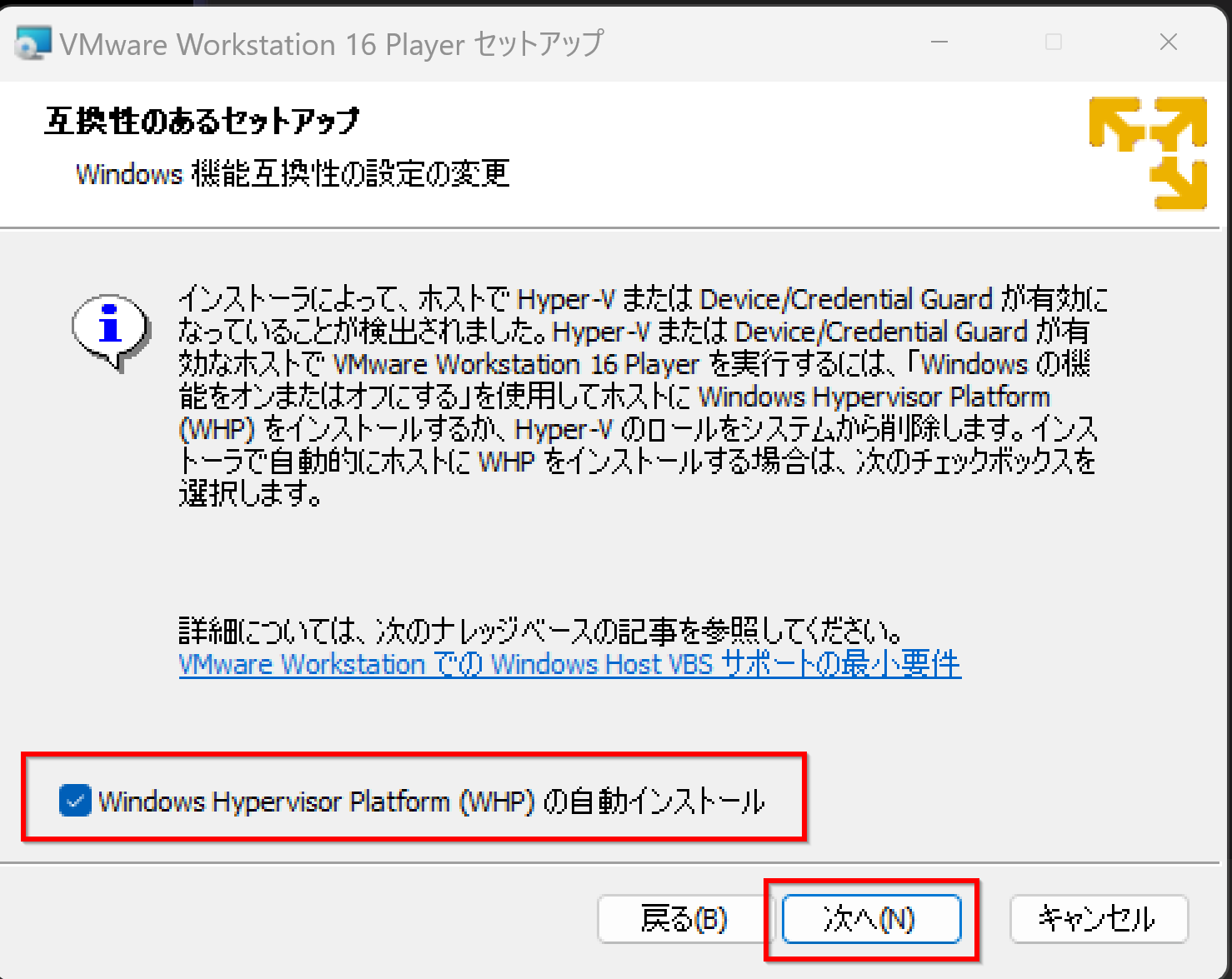Screen dimensions: 1232x979
Task: Open the Windows Host VBS support requirements link
Action: 570,664
